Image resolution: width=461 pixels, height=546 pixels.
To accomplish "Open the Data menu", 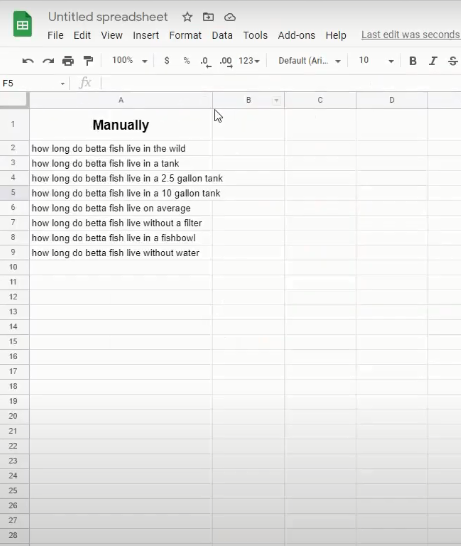I will coord(222,35).
